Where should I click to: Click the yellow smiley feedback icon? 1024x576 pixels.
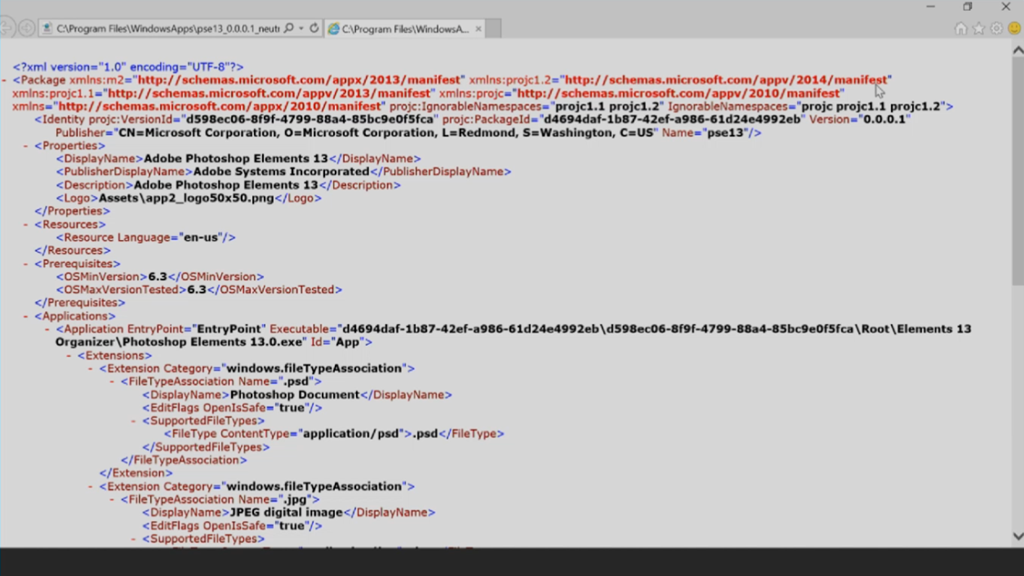pos(1014,28)
